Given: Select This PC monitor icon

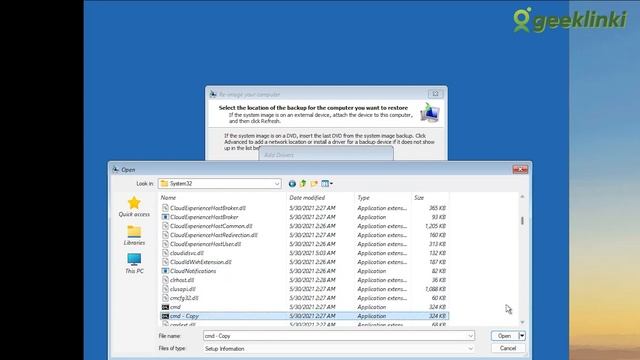Looking at the screenshot, I should 134,260.
